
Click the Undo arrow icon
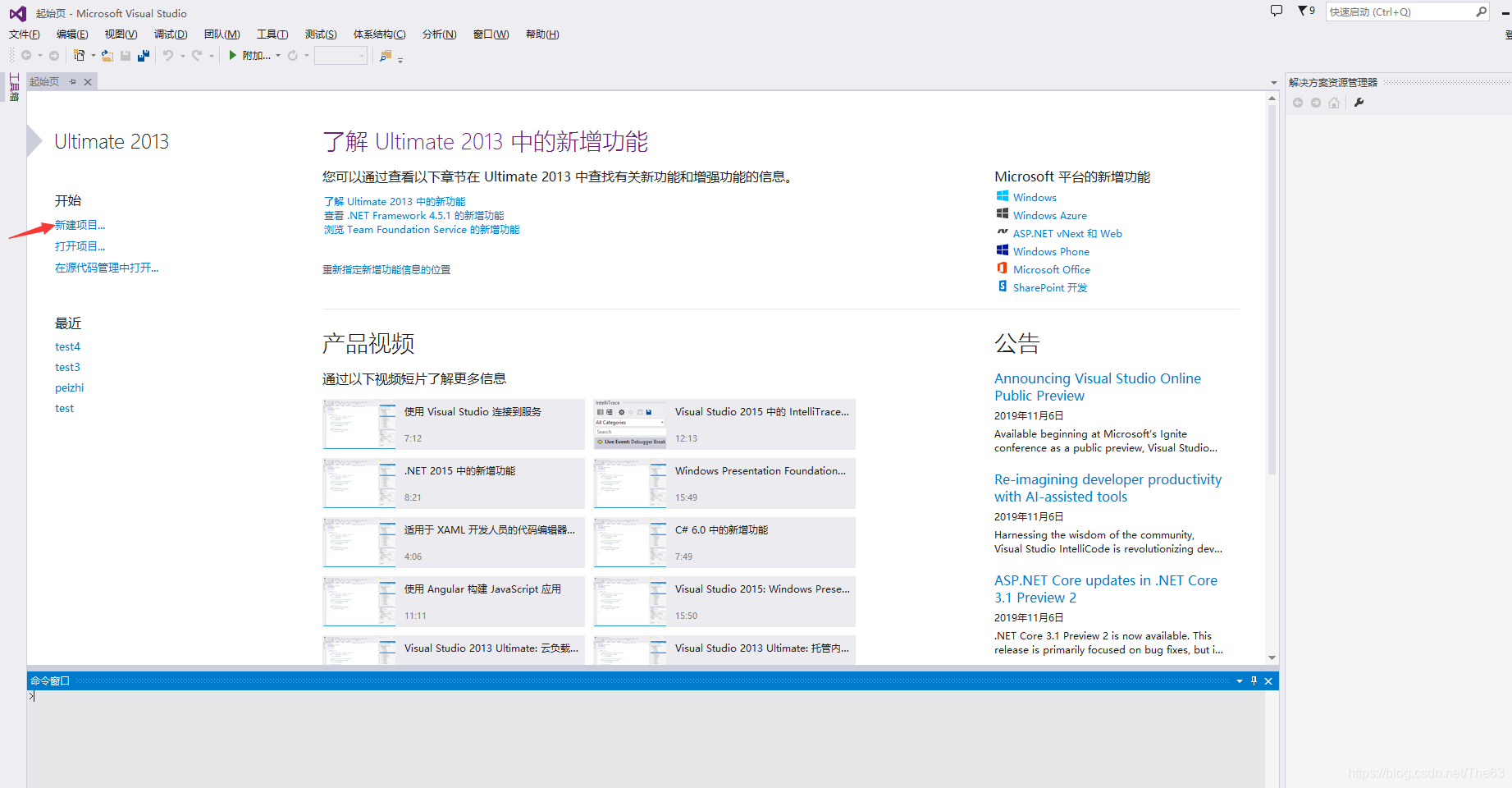click(x=168, y=55)
